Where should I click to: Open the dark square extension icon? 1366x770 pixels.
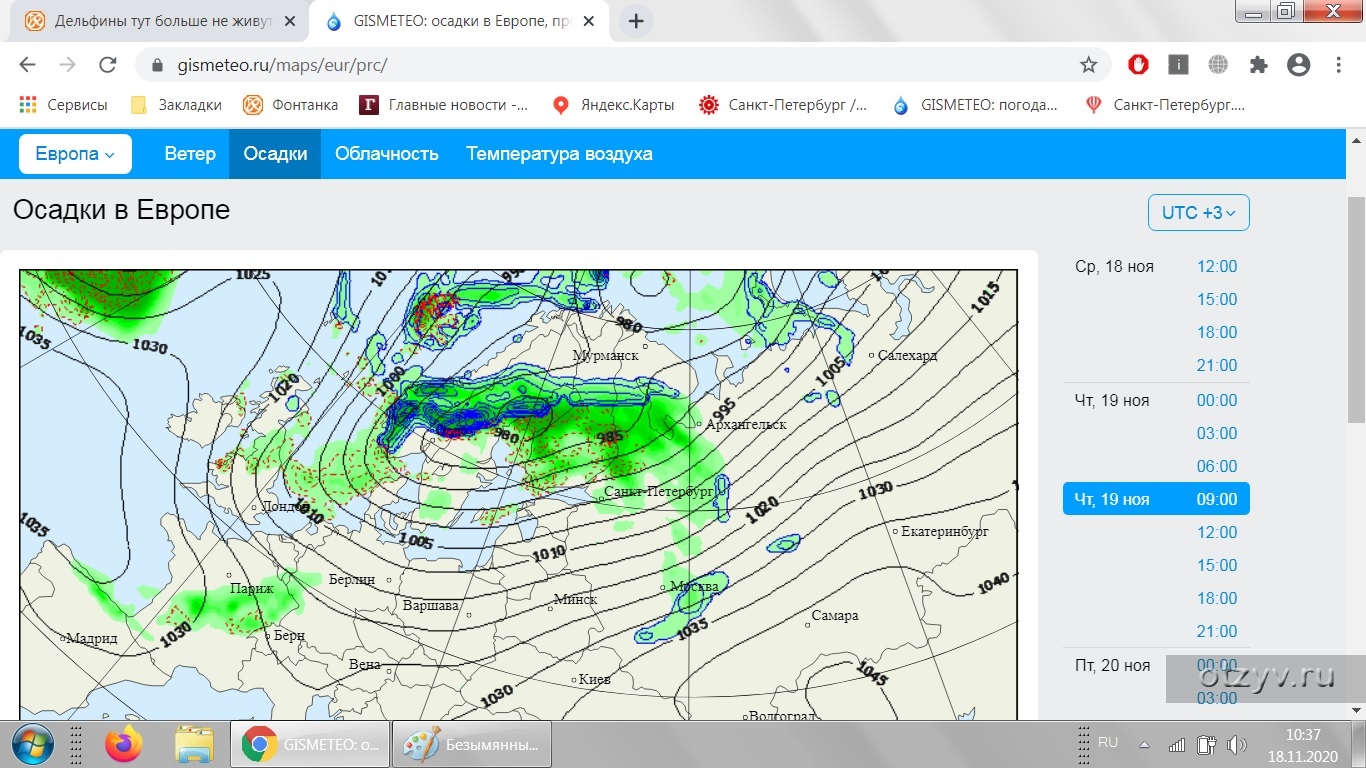(x=1178, y=65)
